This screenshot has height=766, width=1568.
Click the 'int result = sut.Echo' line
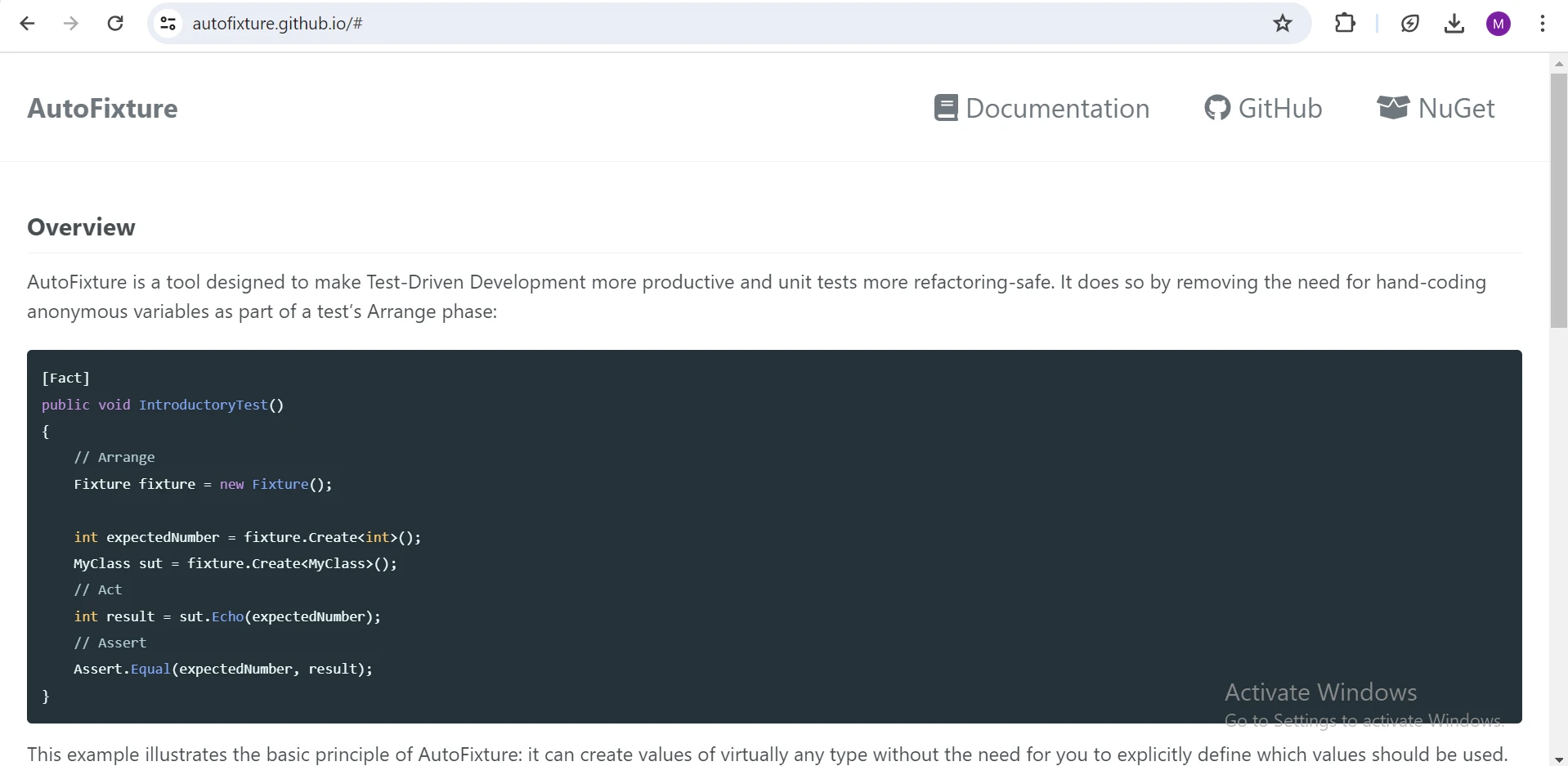point(227,616)
